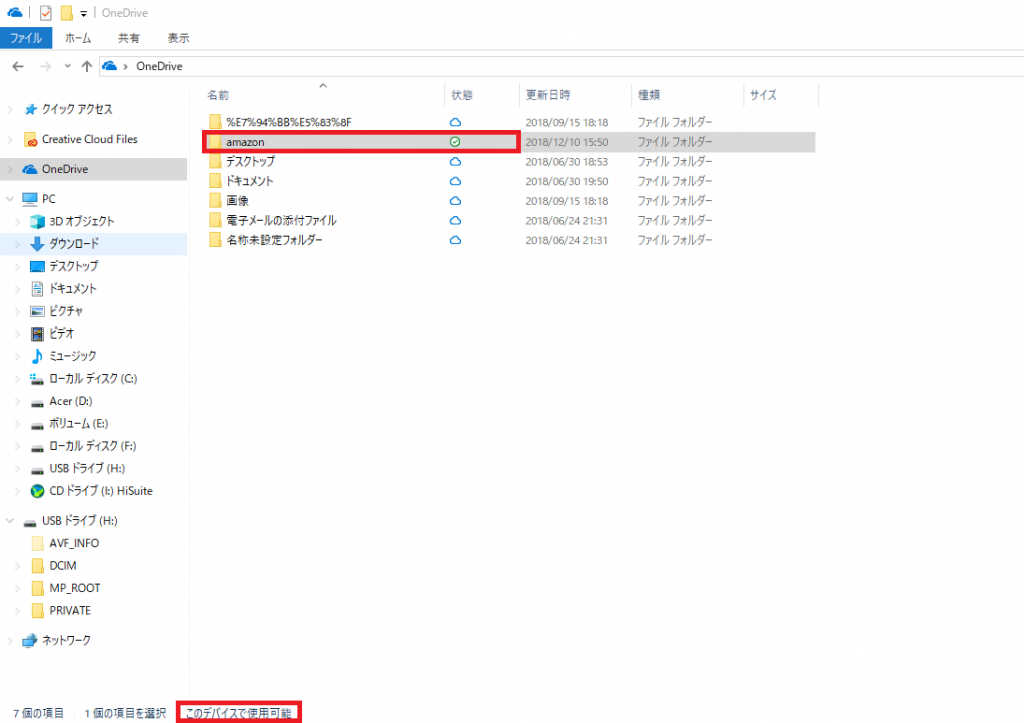
Task: Select the %E7%94%BB%E5%83%8F folder icon
Action: tap(215, 122)
